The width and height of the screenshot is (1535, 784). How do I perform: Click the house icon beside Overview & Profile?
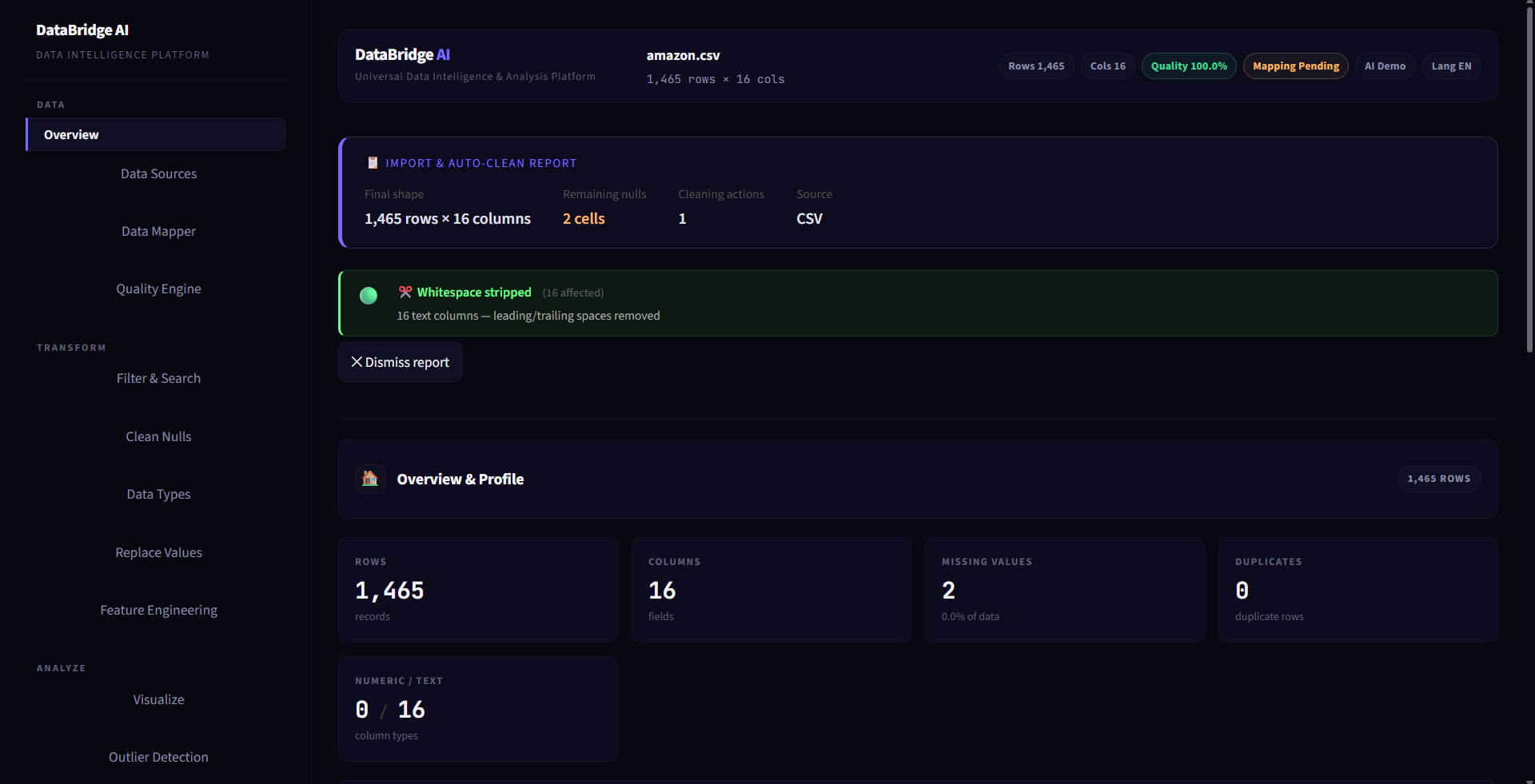click(x=370, y=479)
